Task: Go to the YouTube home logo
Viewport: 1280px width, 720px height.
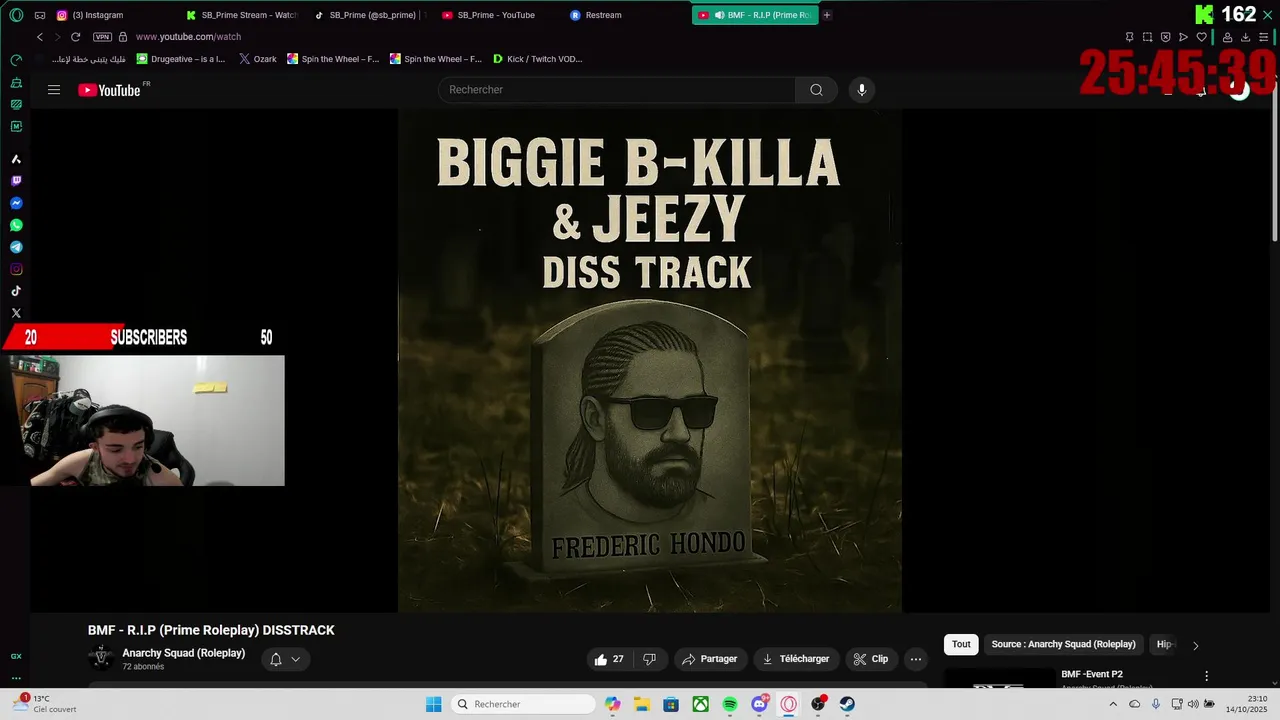Action: pos(110,90)
